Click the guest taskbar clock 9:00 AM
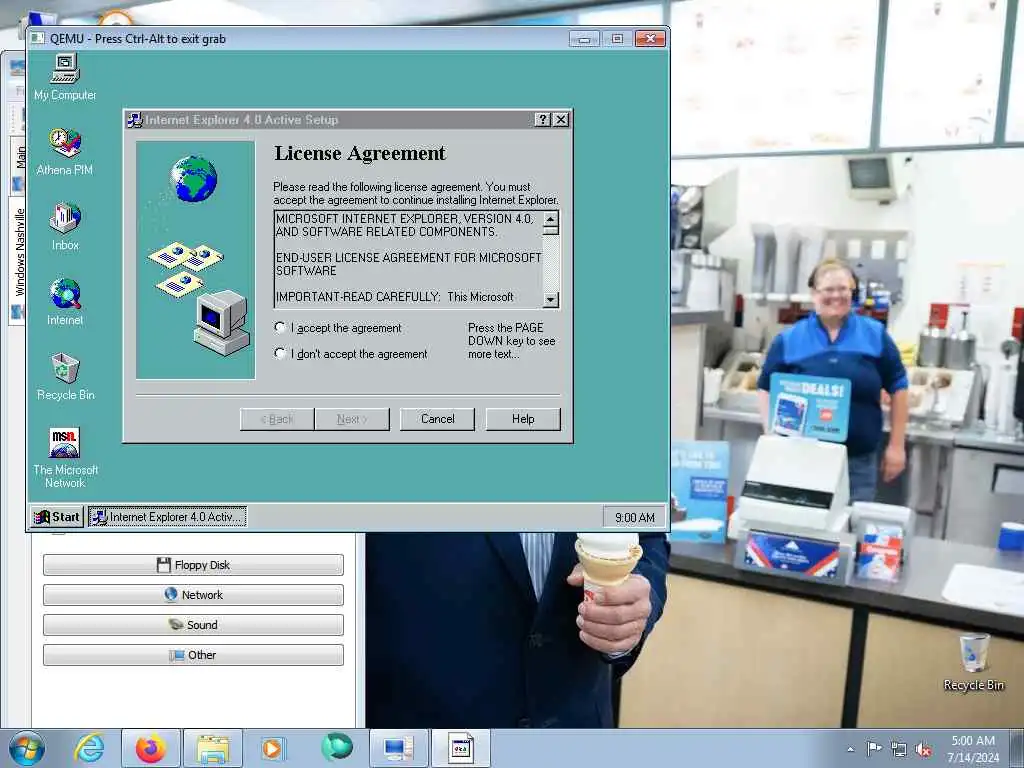The height and width of the screenshot is (768, 1024). click(x=634, y=517)
